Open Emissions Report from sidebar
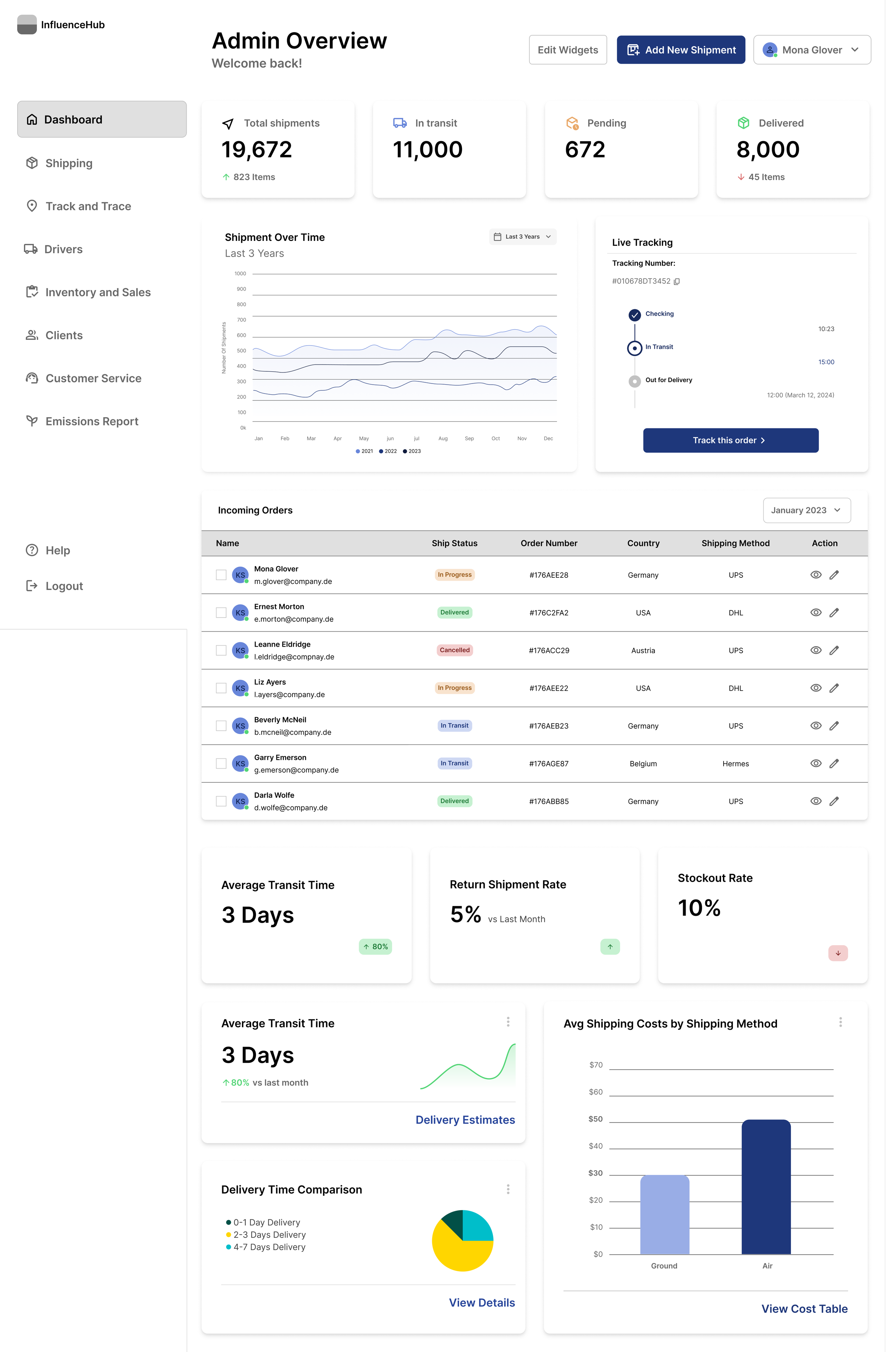The width and height of the screenshot is (896, 1352). coord(91,421)
